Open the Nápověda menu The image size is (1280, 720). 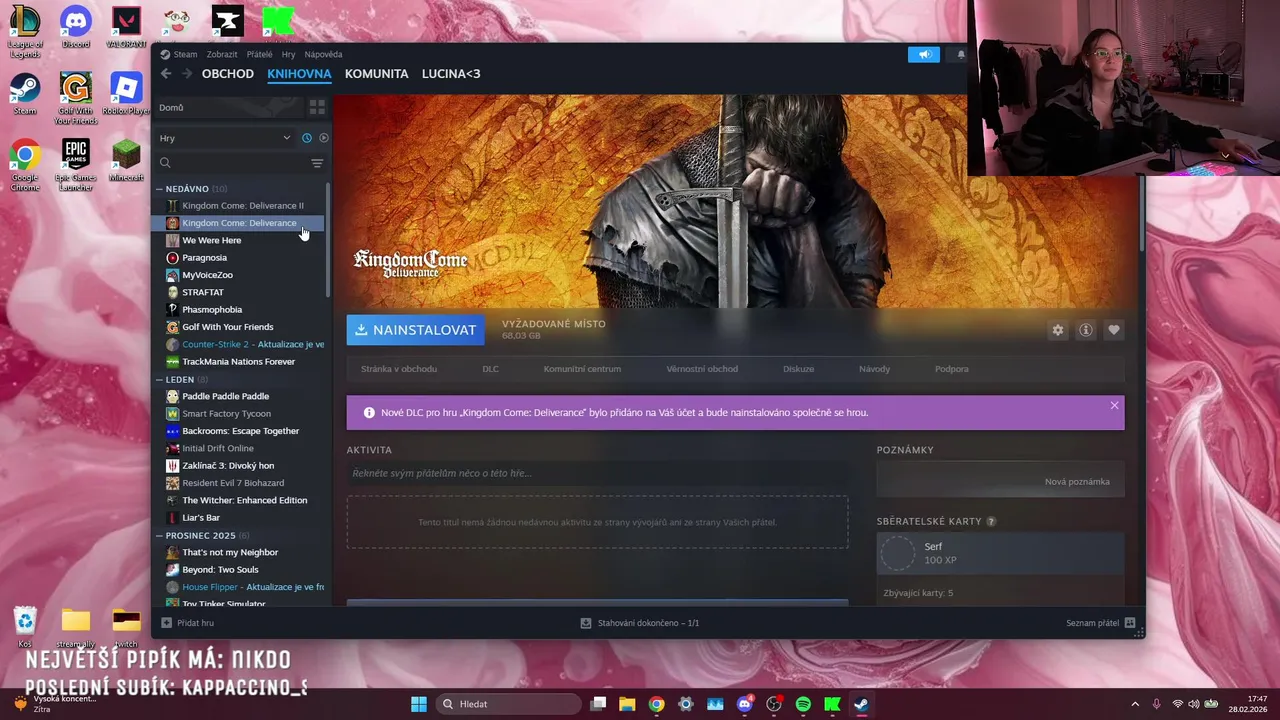pyautogui.click(x=323, y=55)
